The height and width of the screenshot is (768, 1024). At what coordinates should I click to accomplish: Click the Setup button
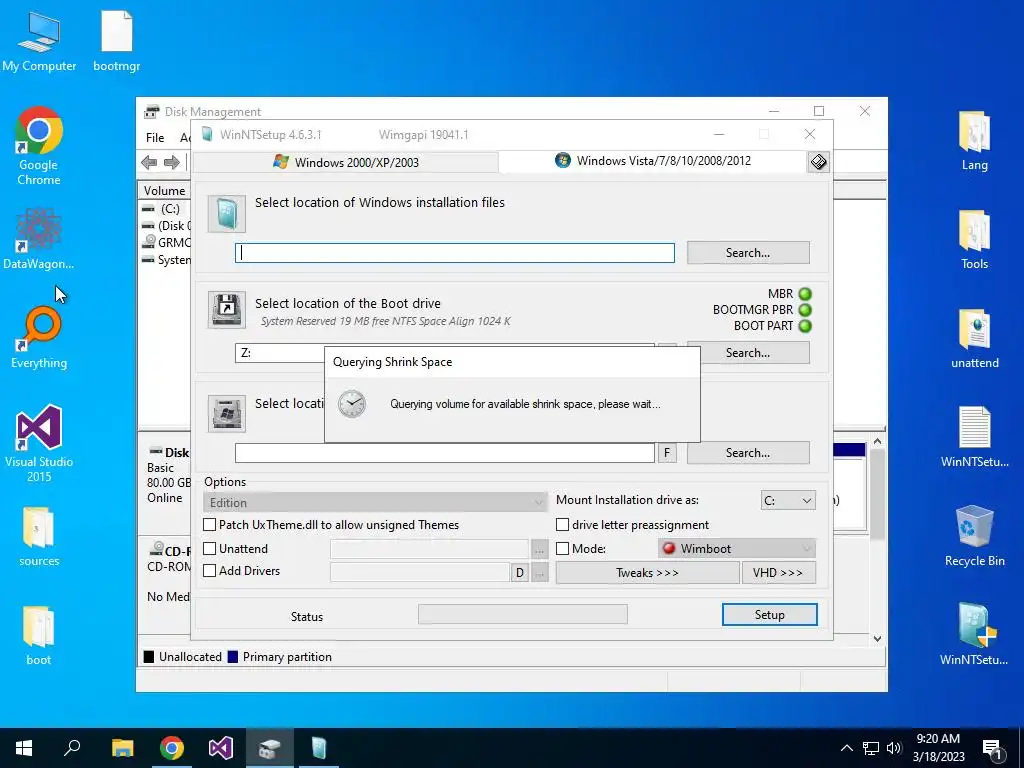point(769,615)
